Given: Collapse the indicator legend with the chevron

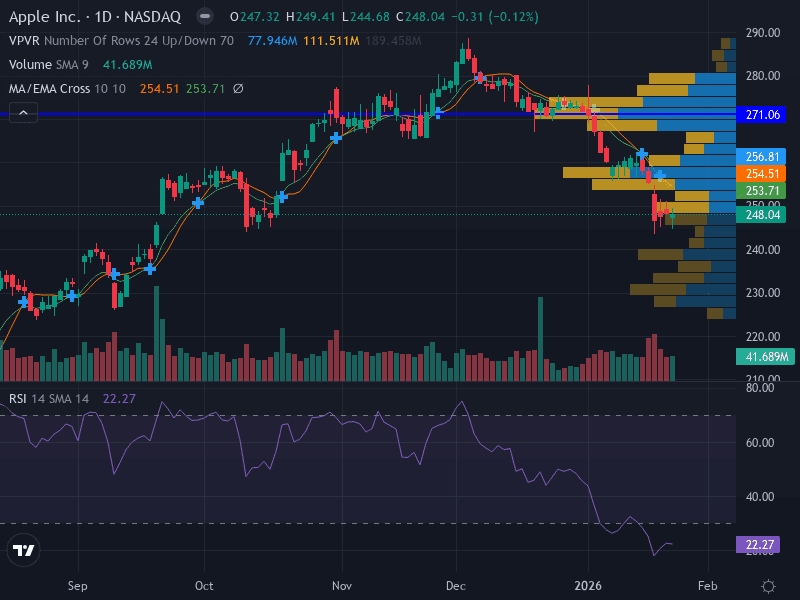Looking at the screenshot, I should 23,112.
